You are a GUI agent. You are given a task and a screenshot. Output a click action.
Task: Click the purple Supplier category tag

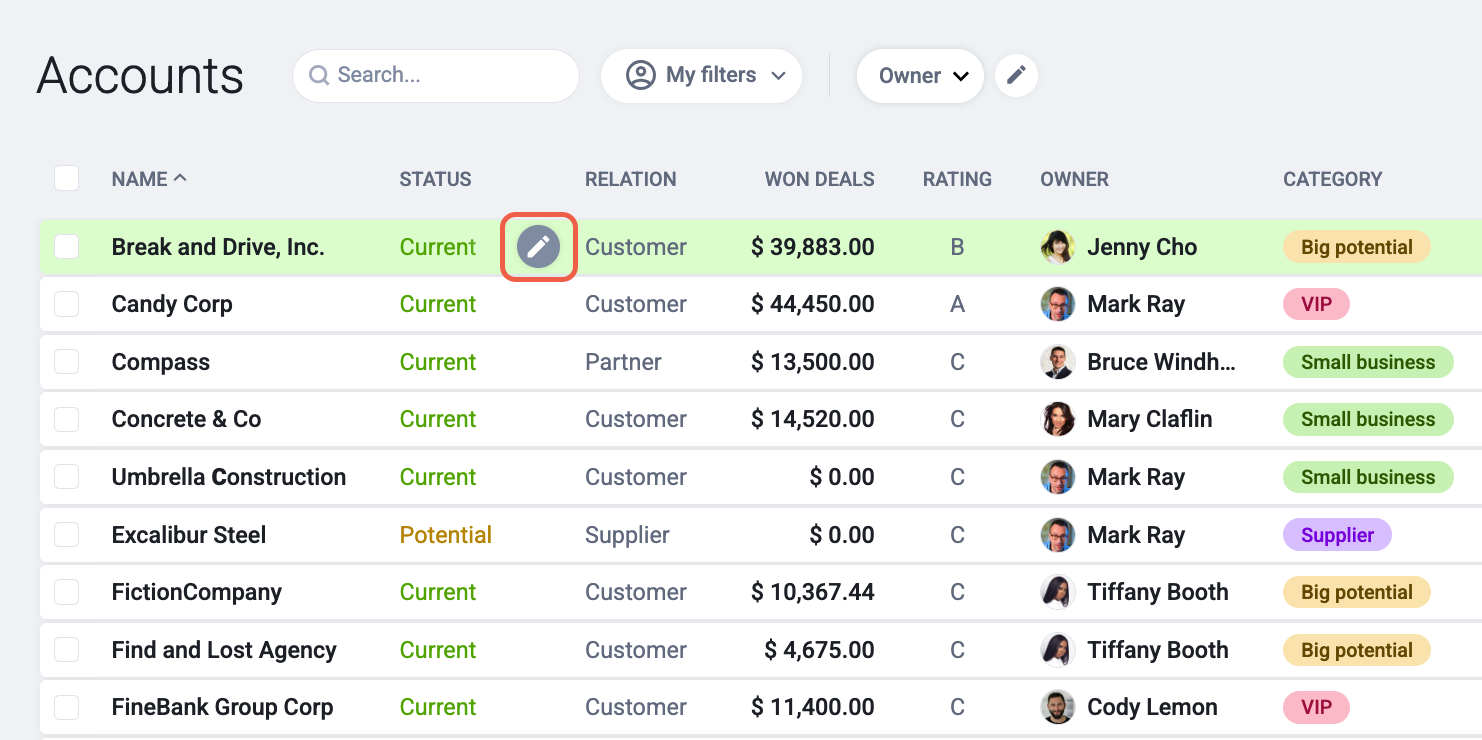click(x=1337, y=535)
